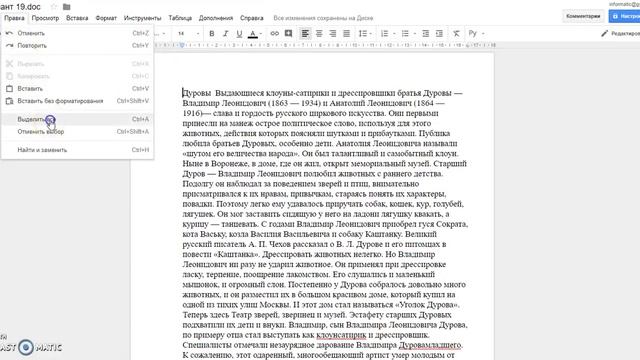Click the document title ending 19.doc
The height and width of the screenshot is (360, 640).
pyautogui.click(x=20, y=7)
